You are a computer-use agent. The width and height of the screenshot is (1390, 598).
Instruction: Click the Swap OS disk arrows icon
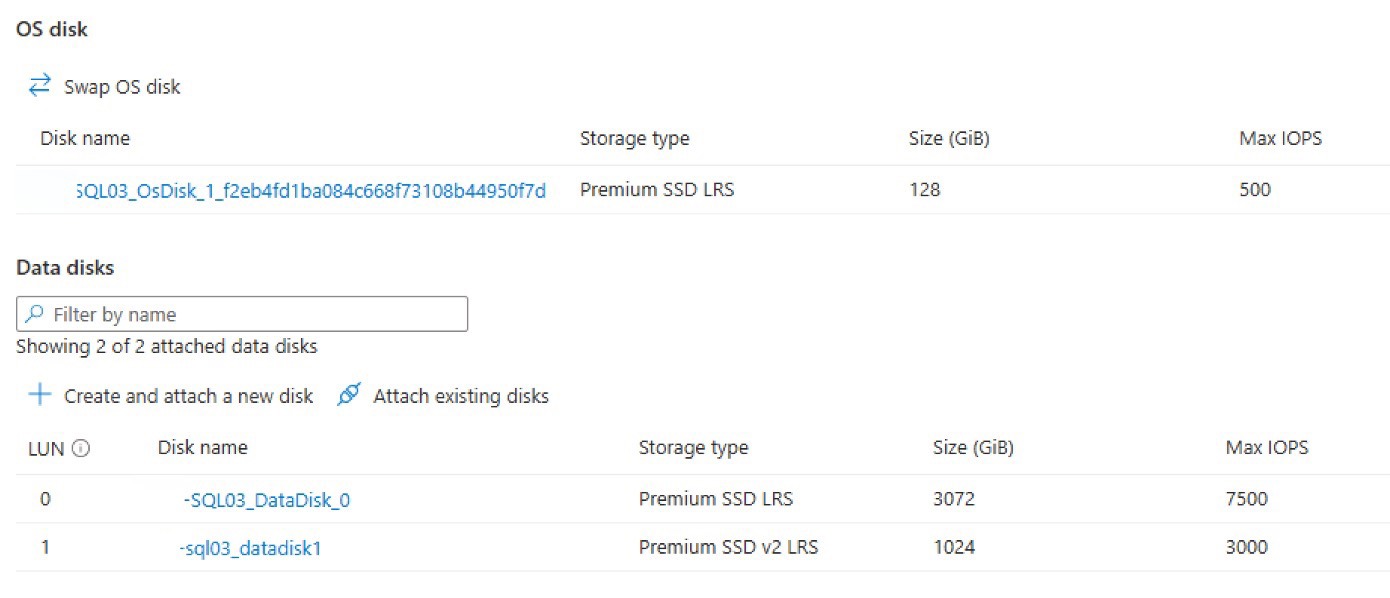[x=39, y=86]
